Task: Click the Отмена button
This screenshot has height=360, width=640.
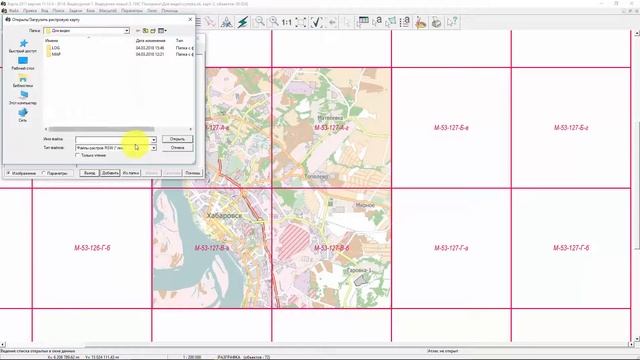Action: coord(178,147)
